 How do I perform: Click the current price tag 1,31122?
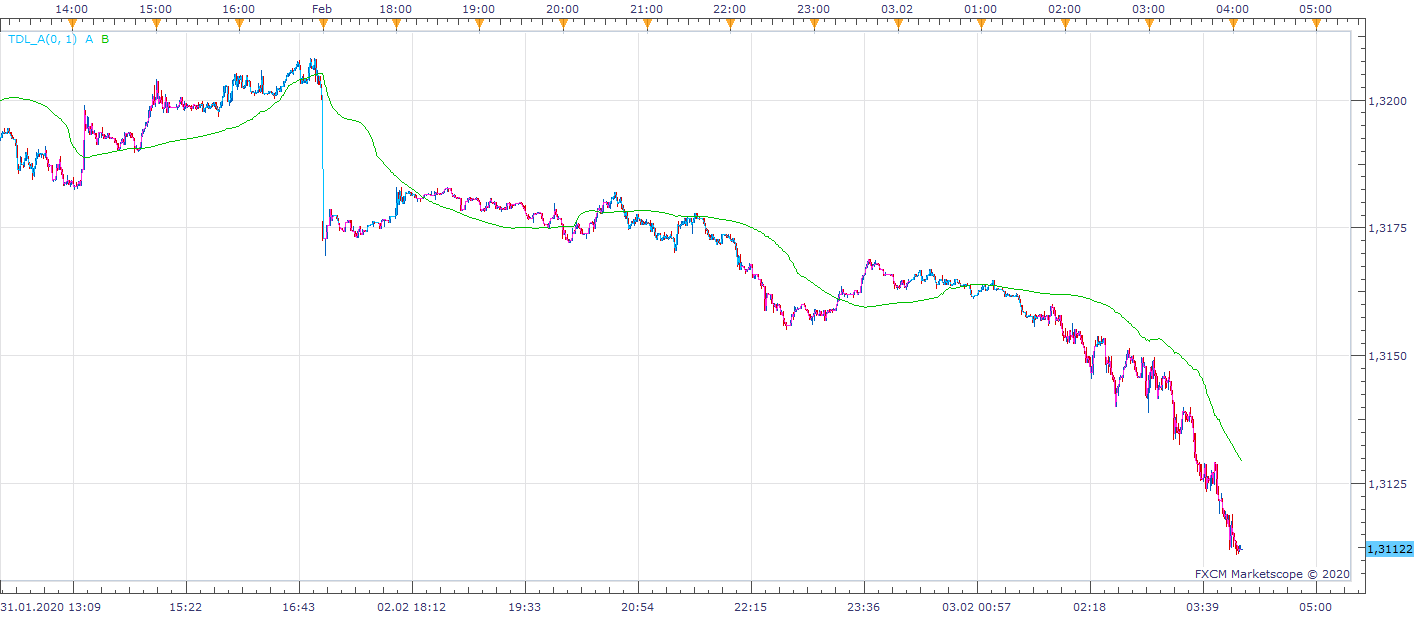point(1388,548)
